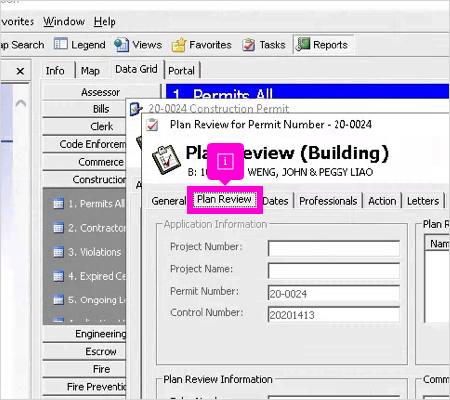Click the grid icon beside 3. Violations
Image resolution: width=450 pixels, height=400 pixels.
[58, 252]
